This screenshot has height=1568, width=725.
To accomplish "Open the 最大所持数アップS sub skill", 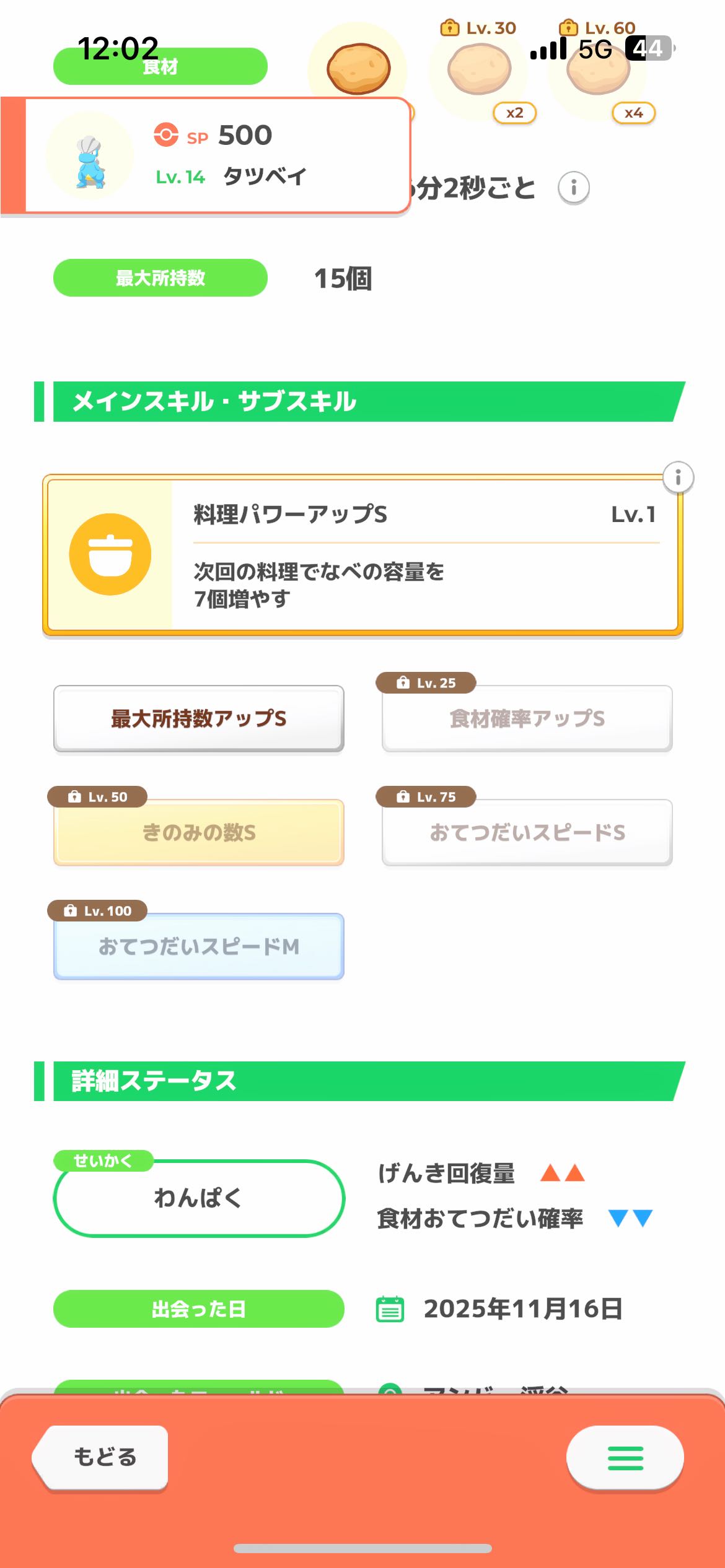I will coord(198,718).
